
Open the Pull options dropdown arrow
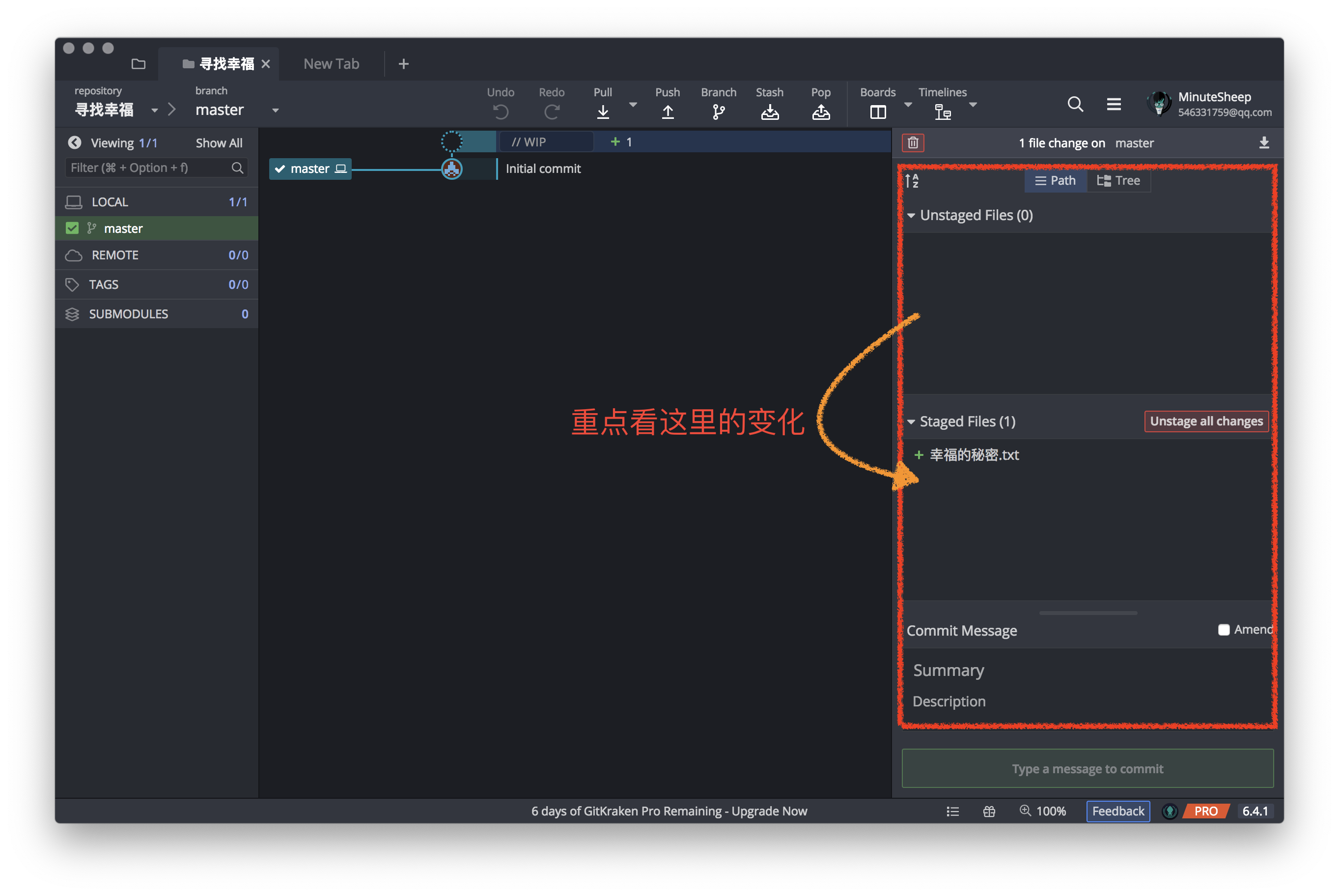(632, 105)
